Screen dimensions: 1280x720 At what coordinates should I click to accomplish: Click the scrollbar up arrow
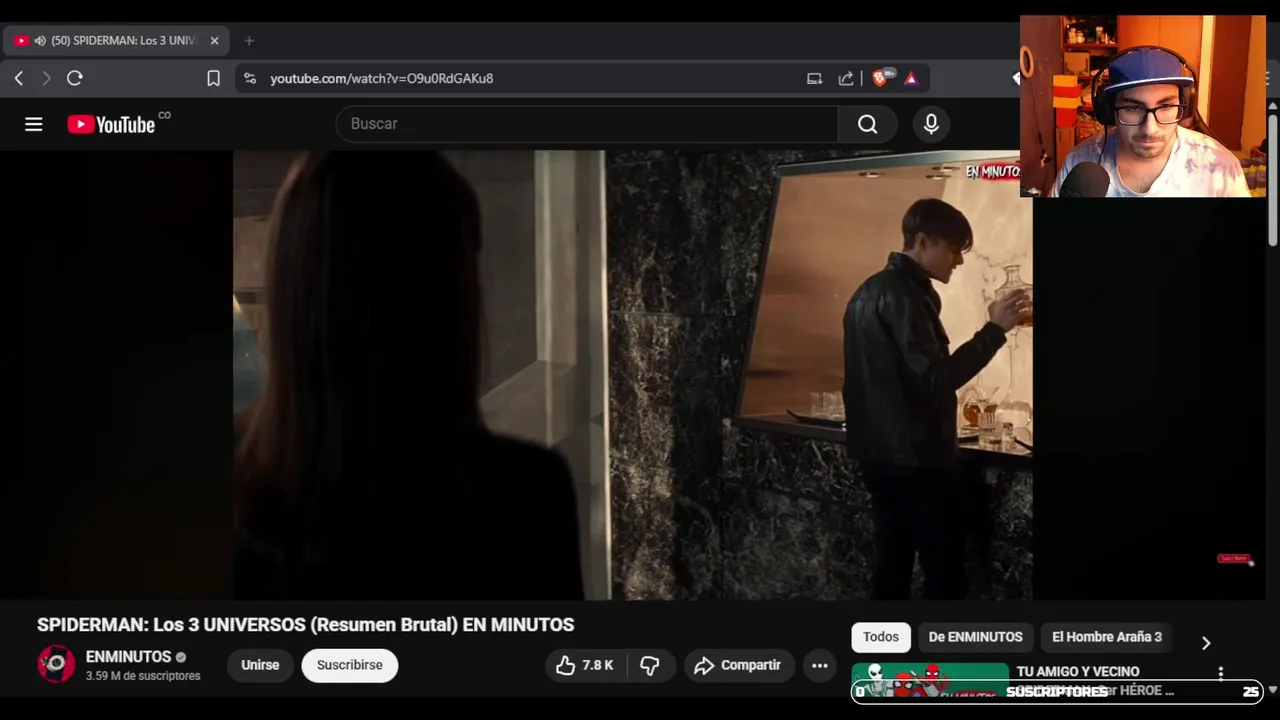[1272, 105]
